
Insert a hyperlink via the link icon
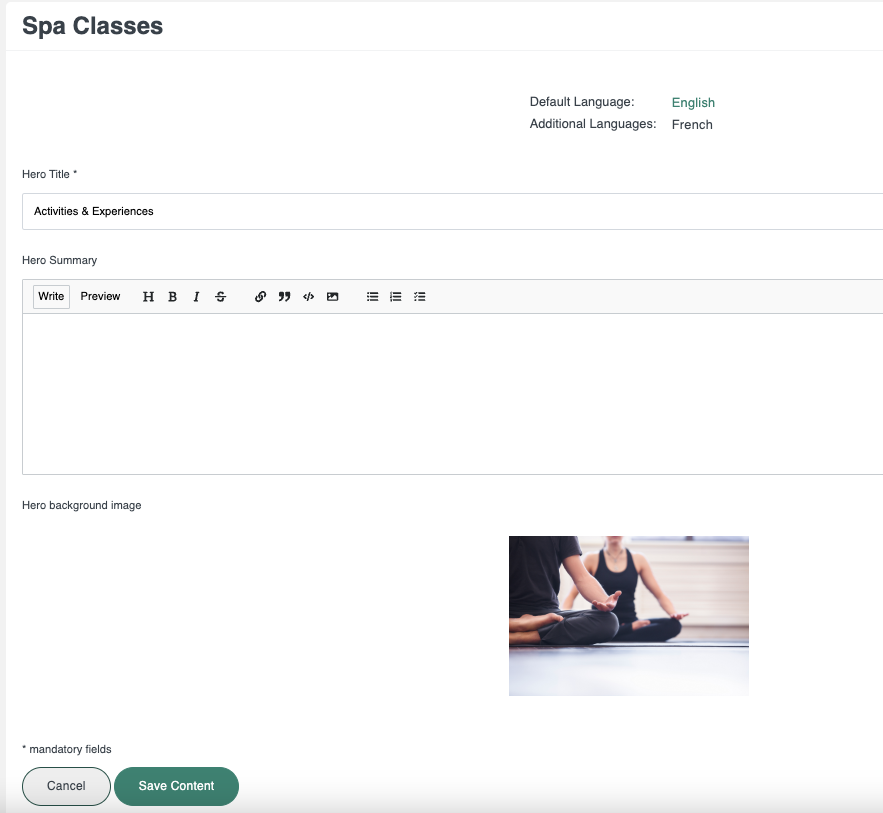click(x=260, y=297)
